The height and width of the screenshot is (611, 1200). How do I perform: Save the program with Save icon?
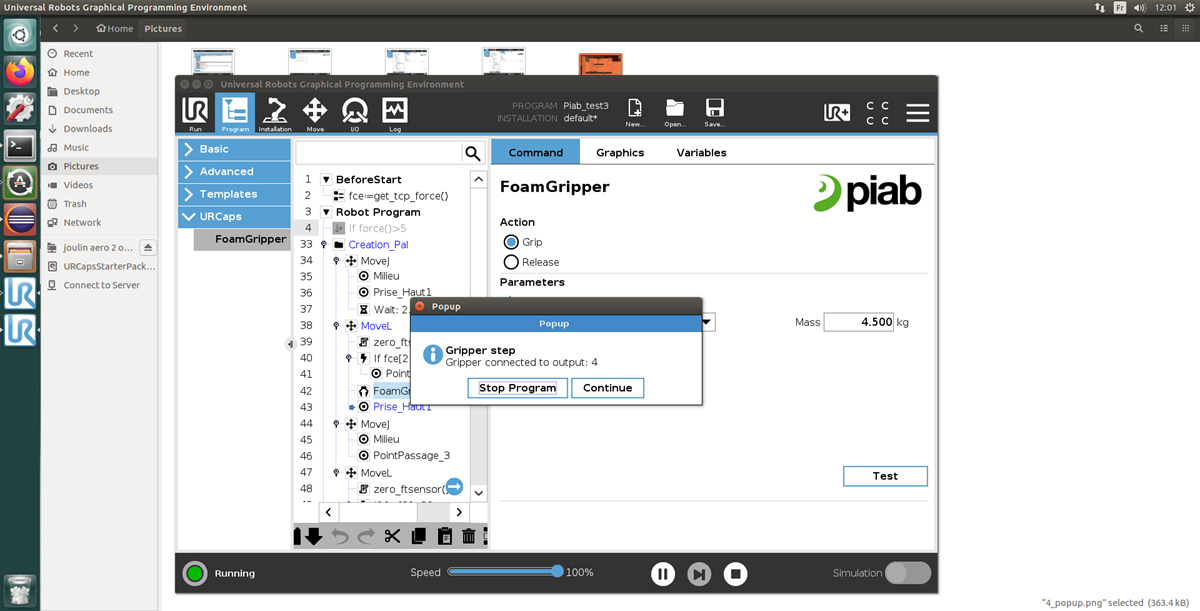(x=714, y=112)
